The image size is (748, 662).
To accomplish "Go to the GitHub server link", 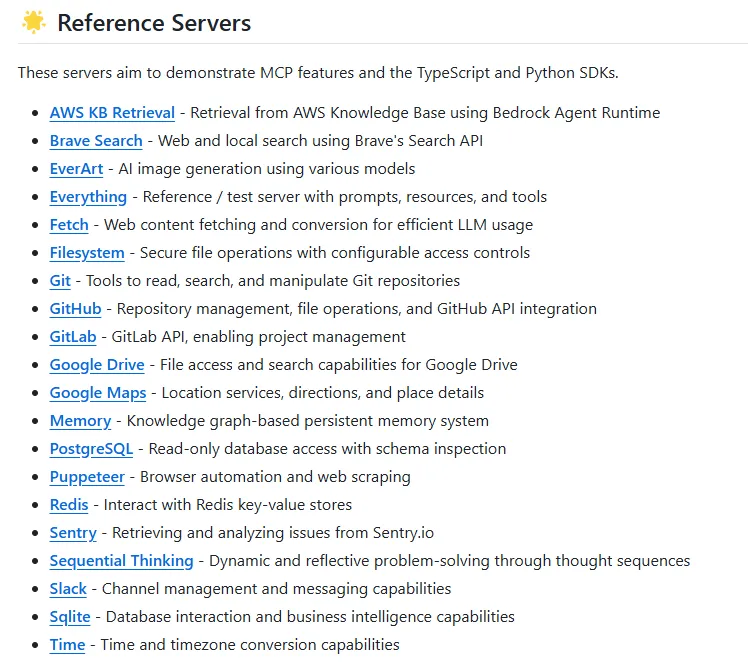I will pyautogui.click(x=75, y=309).
